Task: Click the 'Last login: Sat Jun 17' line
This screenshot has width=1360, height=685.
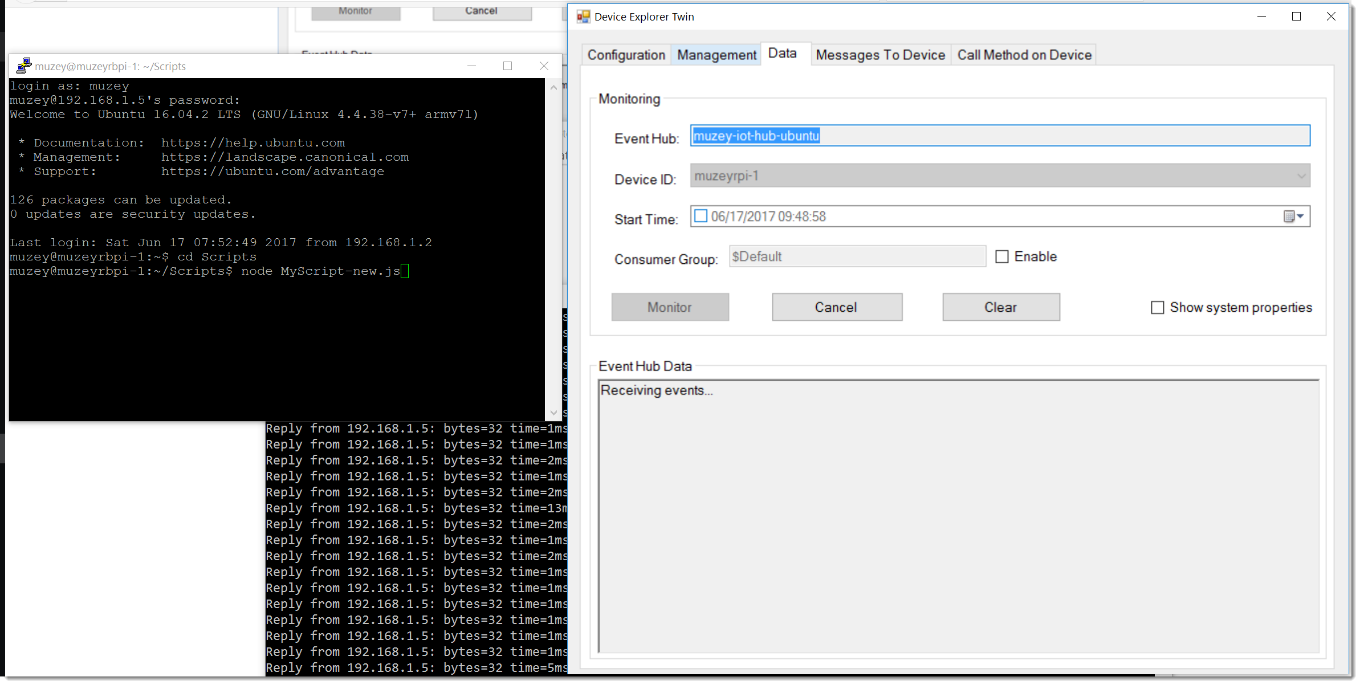Action: (x=221, y=243)
